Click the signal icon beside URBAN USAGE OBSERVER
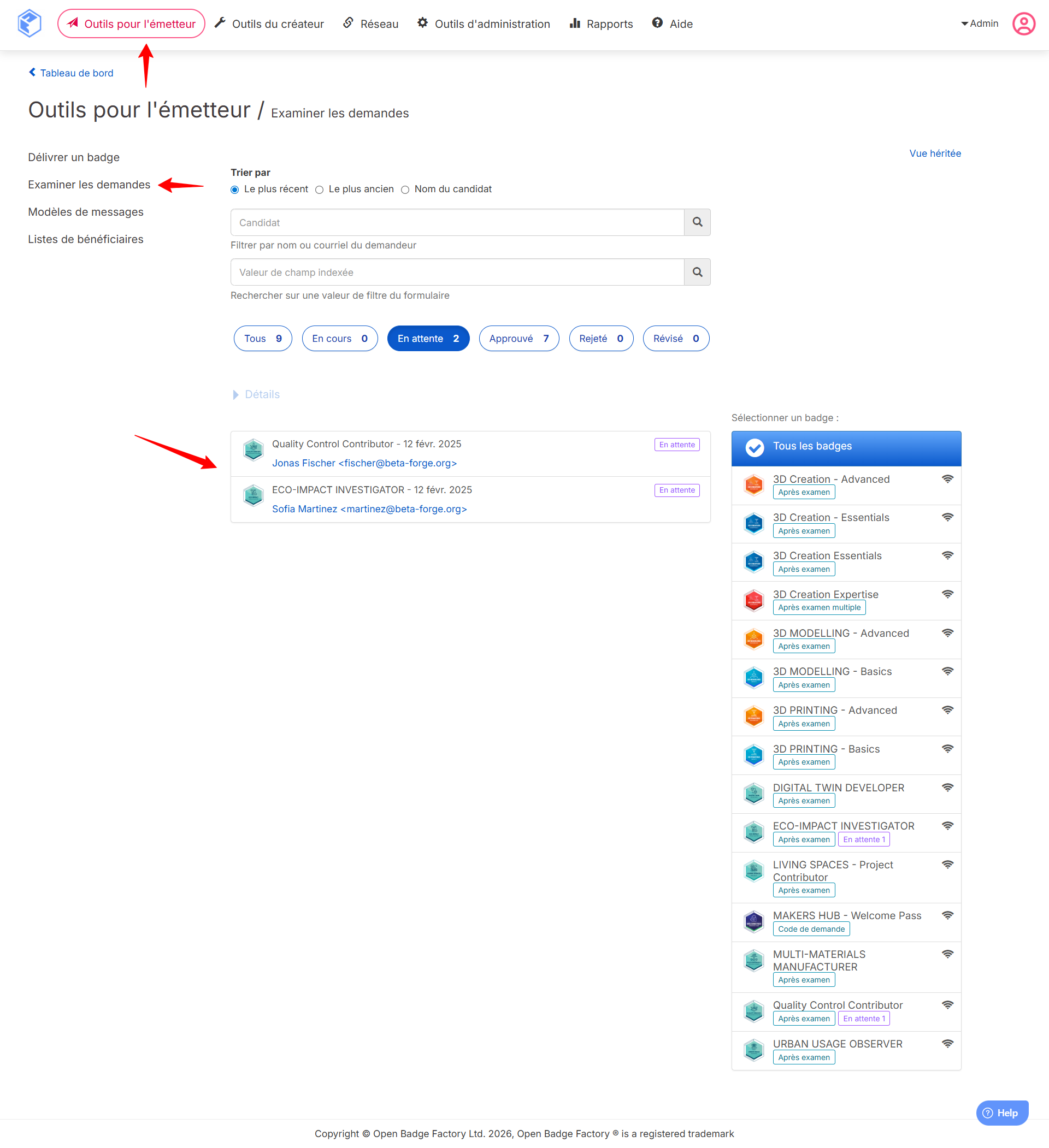 click(x=947, y=1044)
